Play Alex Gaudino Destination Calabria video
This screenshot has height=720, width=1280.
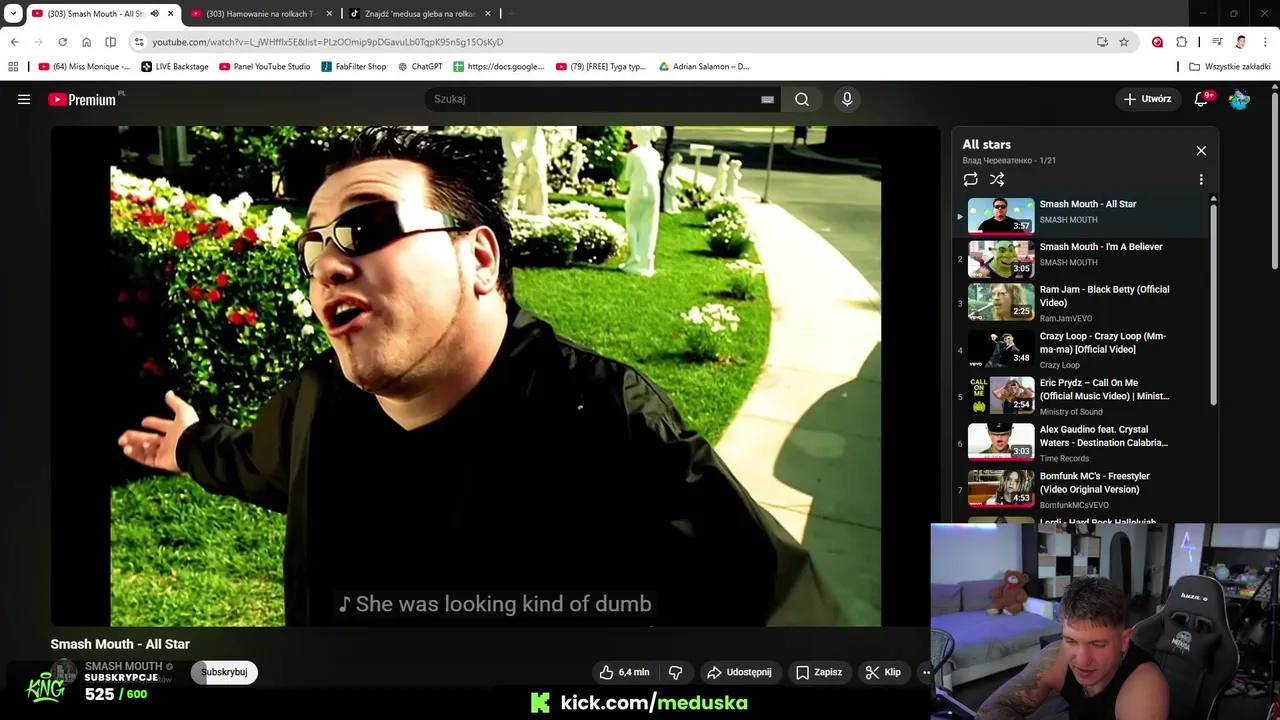(x=1082, y=444)
